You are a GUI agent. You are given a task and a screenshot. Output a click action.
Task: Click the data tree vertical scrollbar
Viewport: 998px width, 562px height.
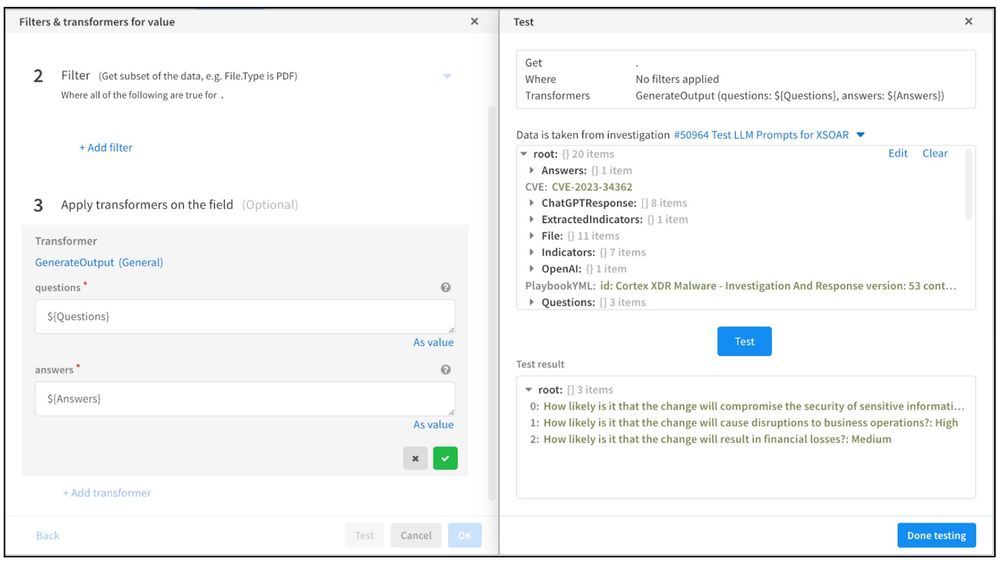coord(967,185)
